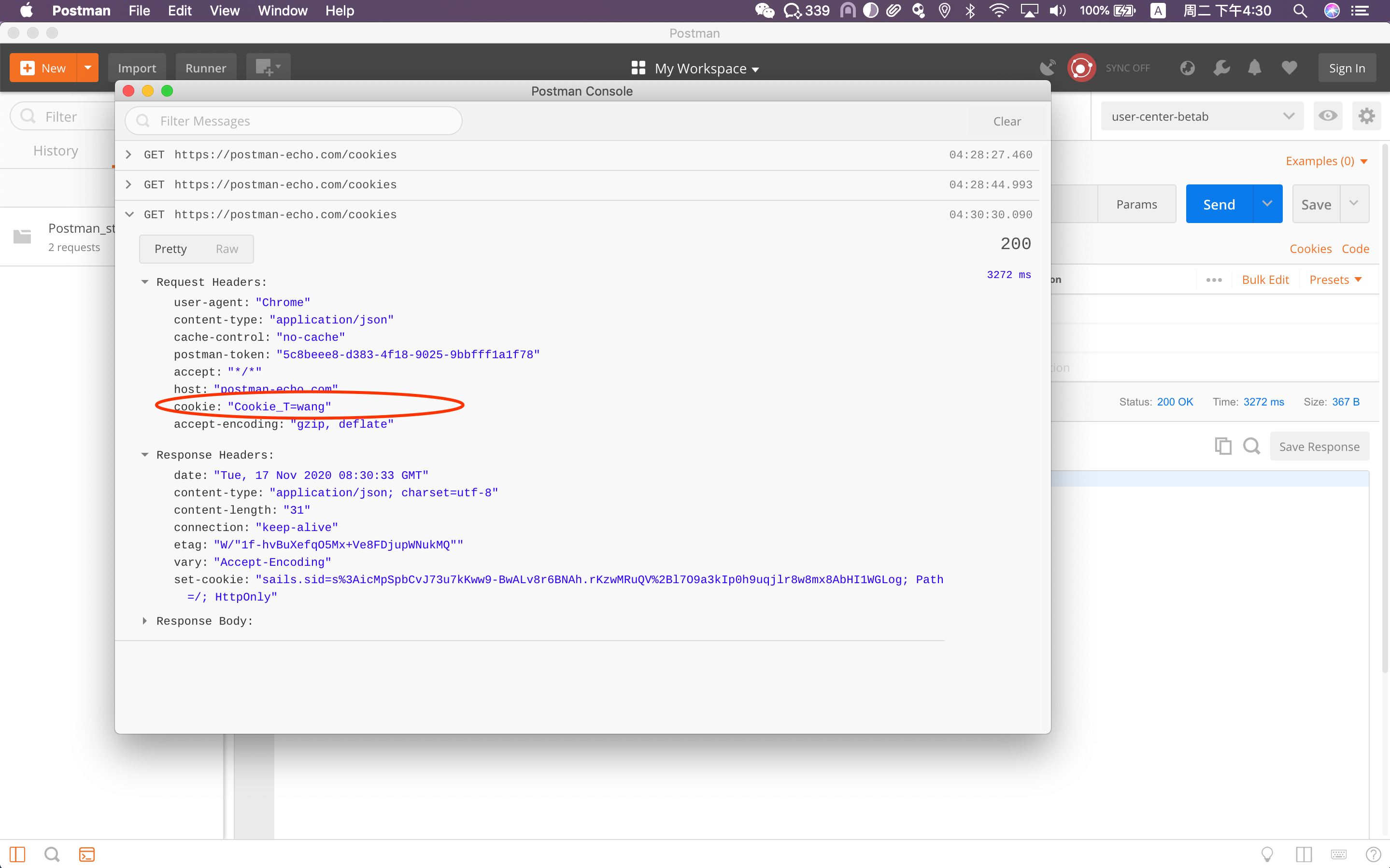Click the volume icon in menu bar
Screen dimensions: 1390x868
[x=1057, y=11]
